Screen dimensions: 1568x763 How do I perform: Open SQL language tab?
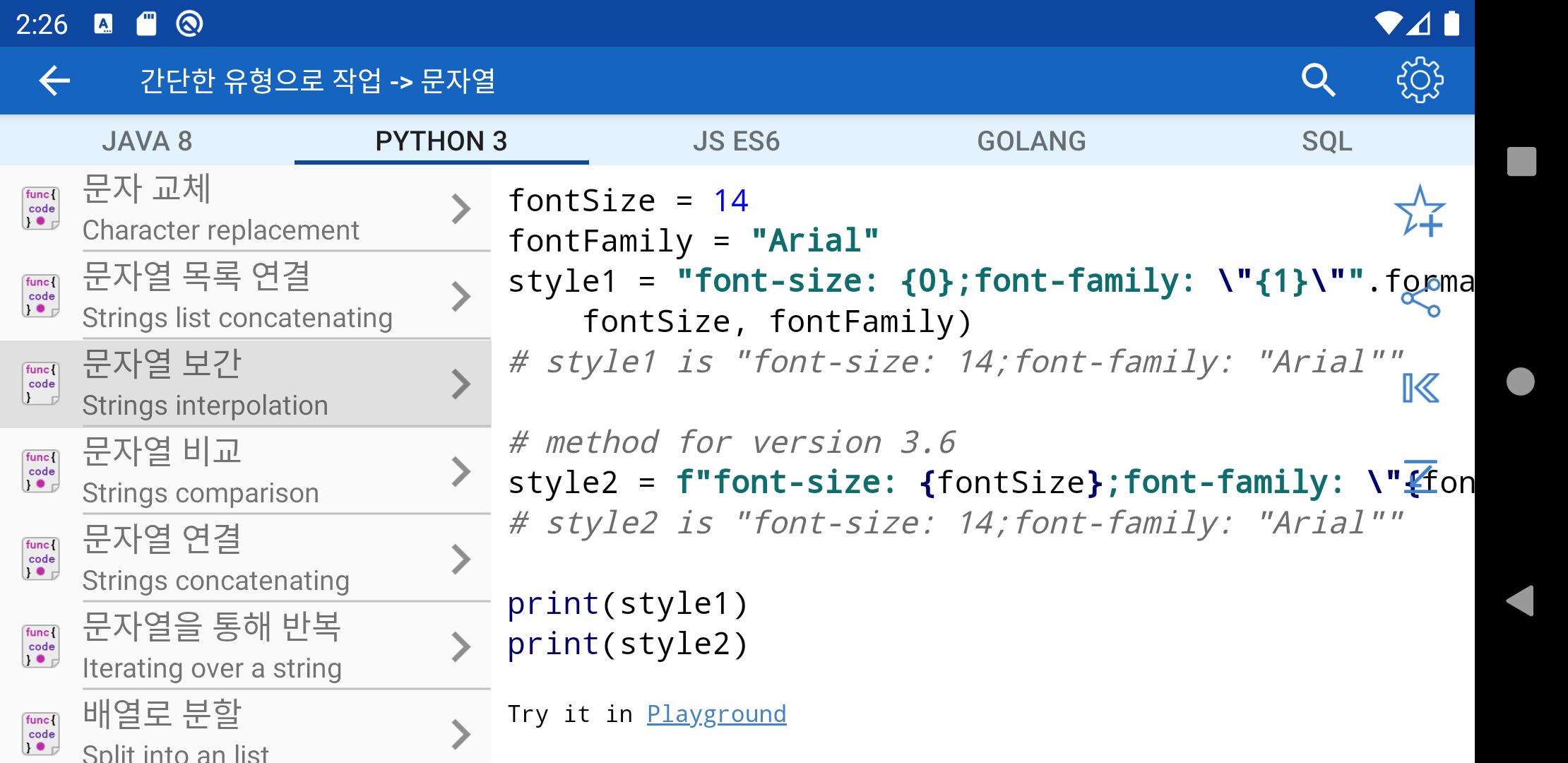pyautogui.click(x=1326, y=141)
